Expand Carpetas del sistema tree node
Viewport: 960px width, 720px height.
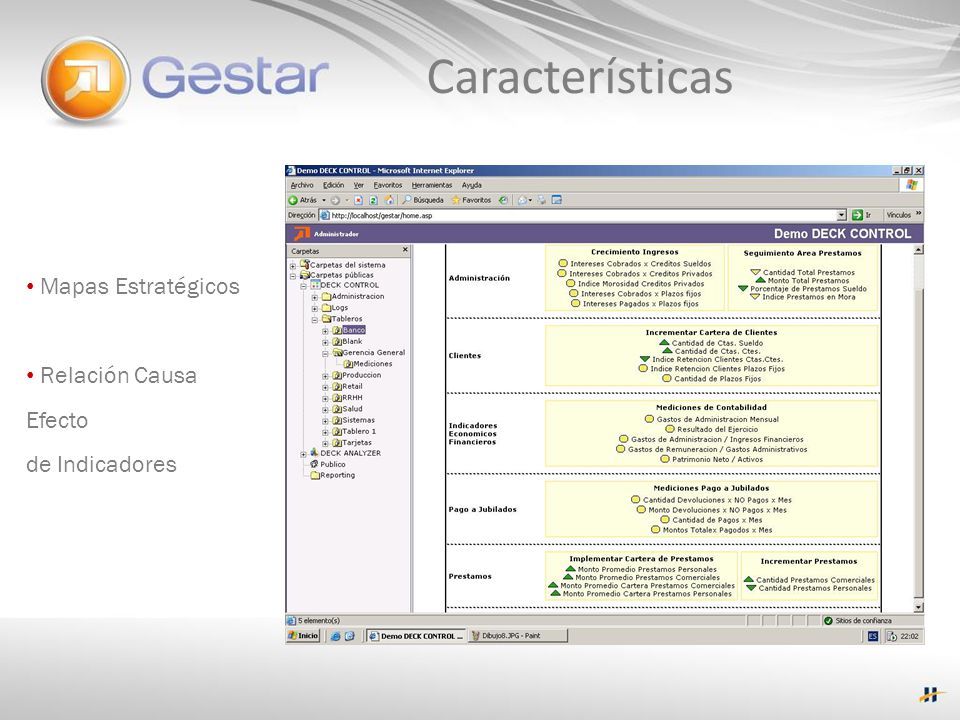click(293, 266)
